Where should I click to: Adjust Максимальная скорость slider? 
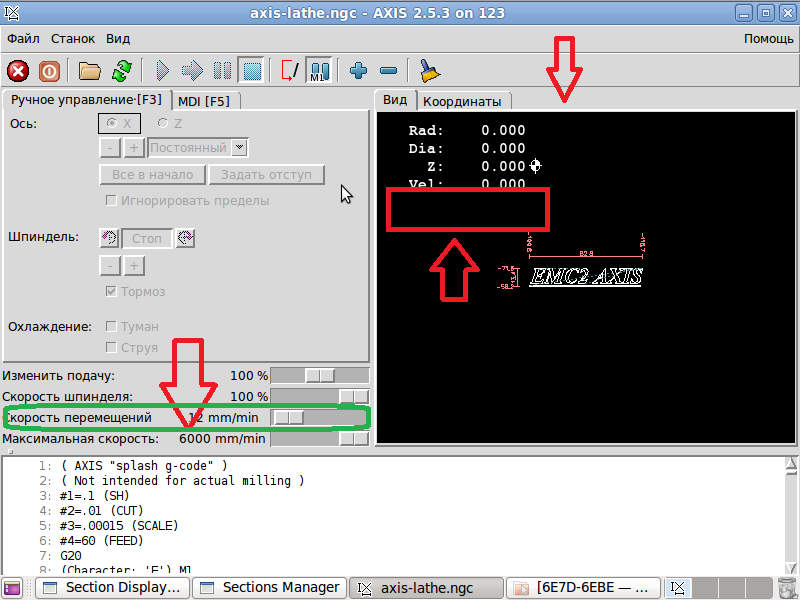tap(320, 438)
